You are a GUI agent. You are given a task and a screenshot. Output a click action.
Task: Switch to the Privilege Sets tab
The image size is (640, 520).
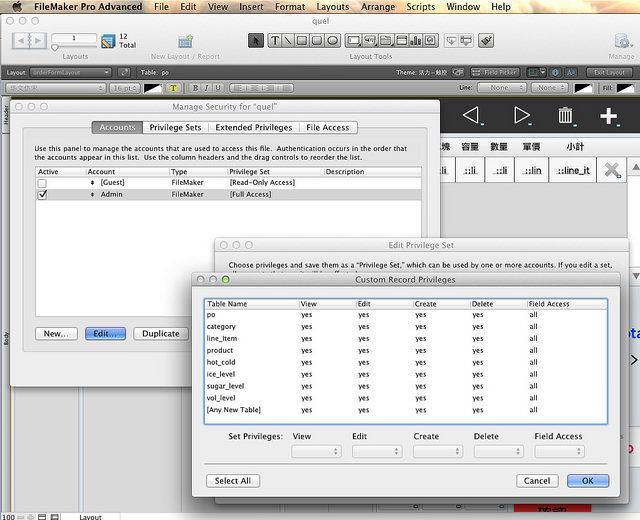[176, 127]
